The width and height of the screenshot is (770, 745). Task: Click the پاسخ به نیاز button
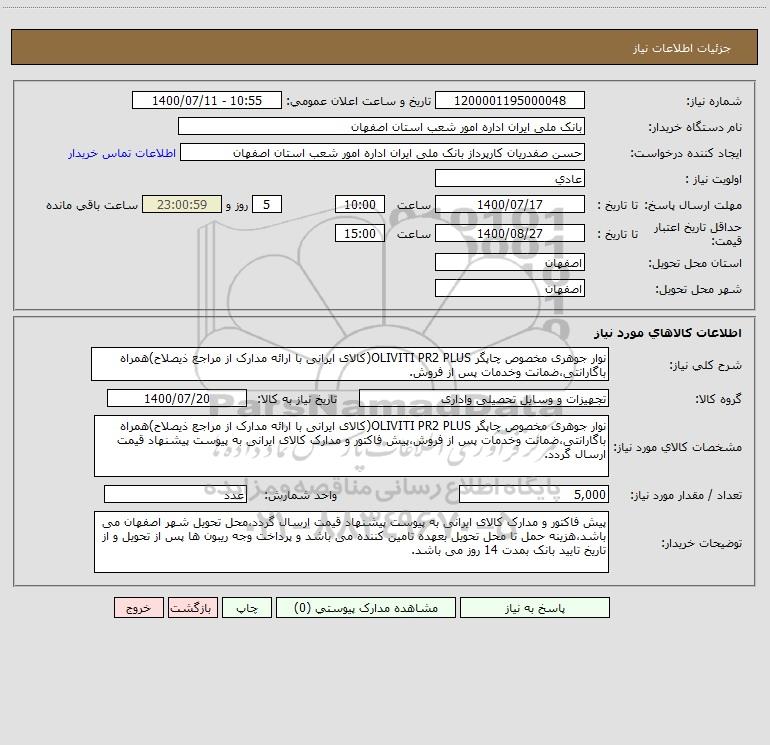535,607
